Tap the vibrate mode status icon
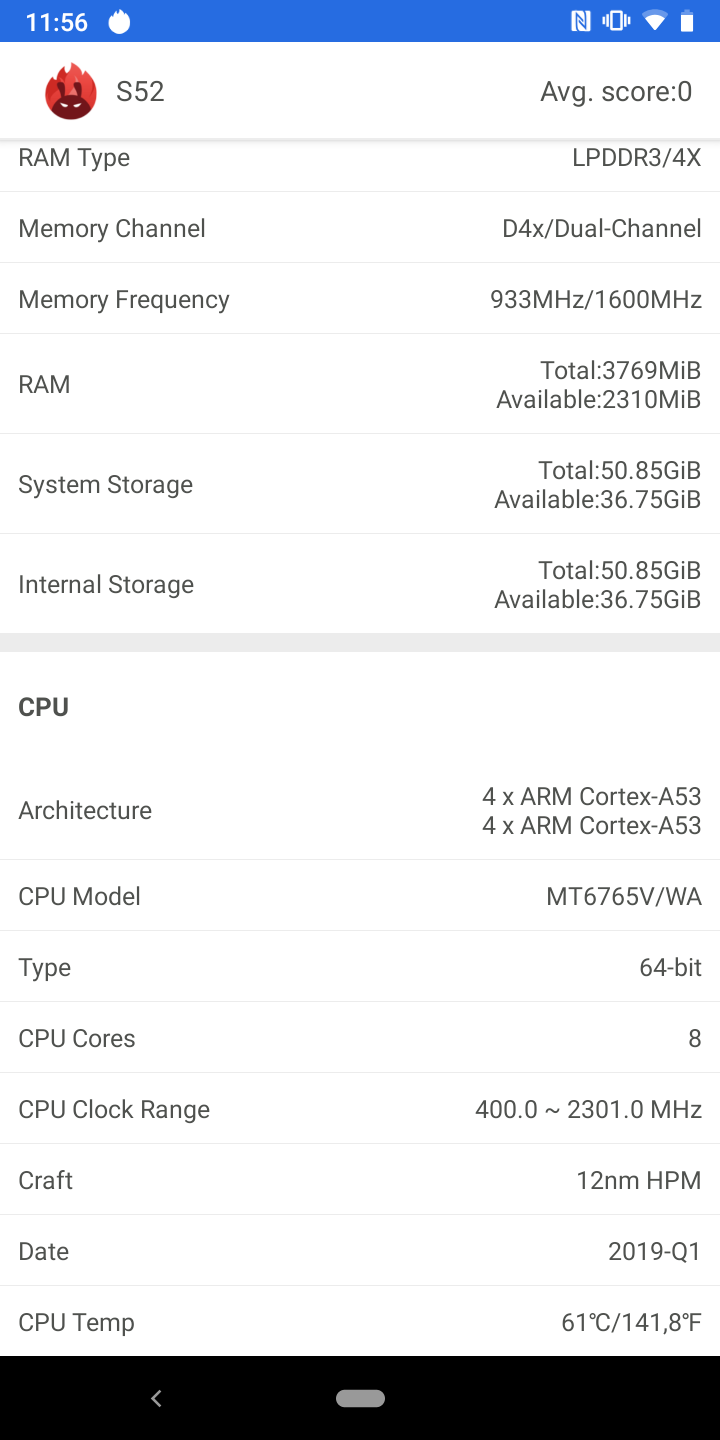The image size is (720, 1440). click(x=616, y=21)
